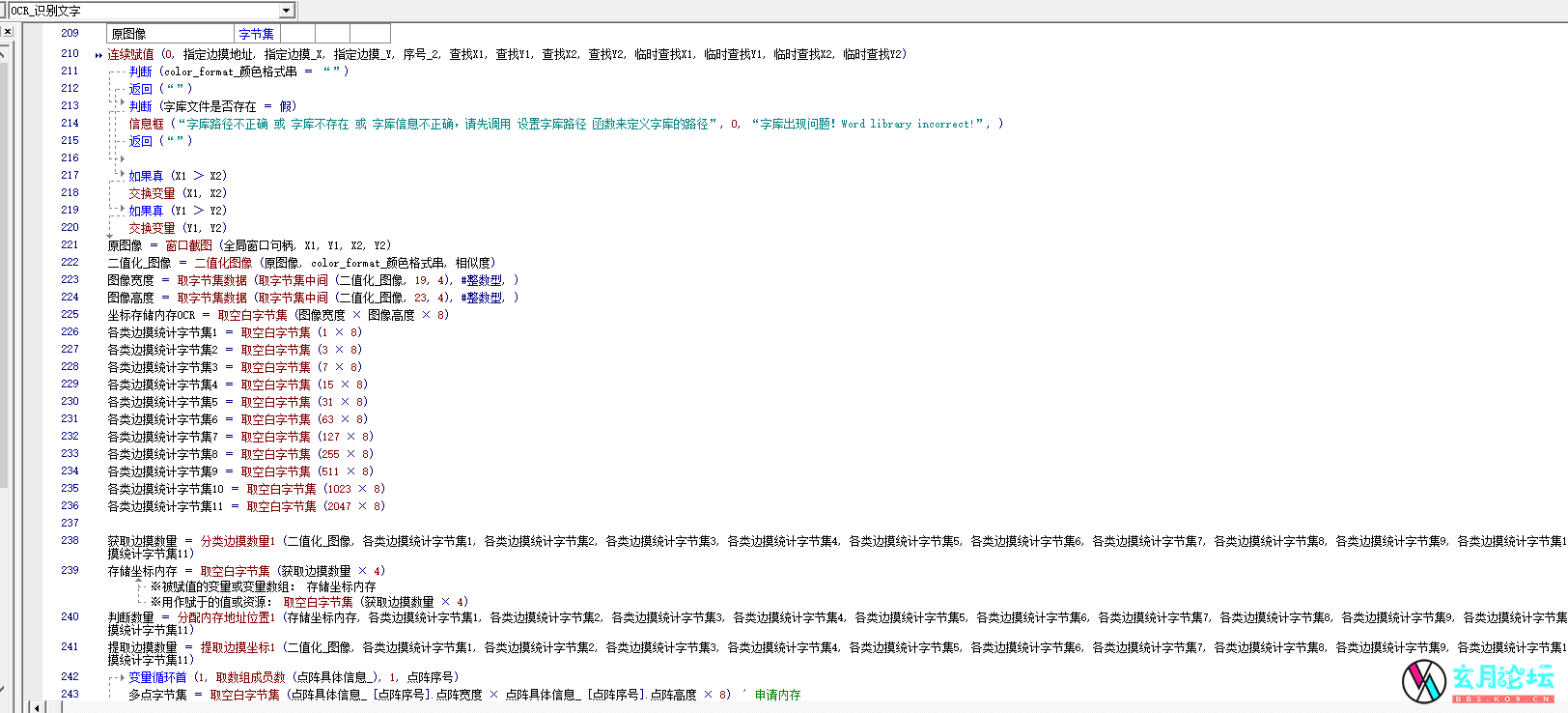Image resolution: width=1568 pixels, height=713 pixels.
Task: Click the flow arrow on empty line 216
Action: coord(122,158)
